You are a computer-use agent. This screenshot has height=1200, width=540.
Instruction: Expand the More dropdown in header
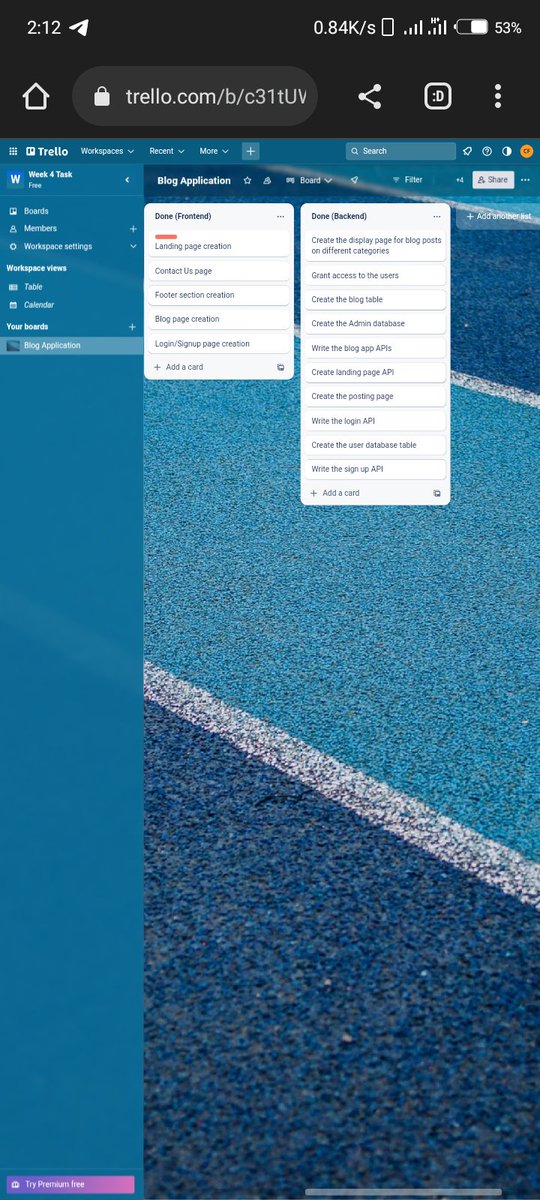pyautogui.click(x=213, y=151)
